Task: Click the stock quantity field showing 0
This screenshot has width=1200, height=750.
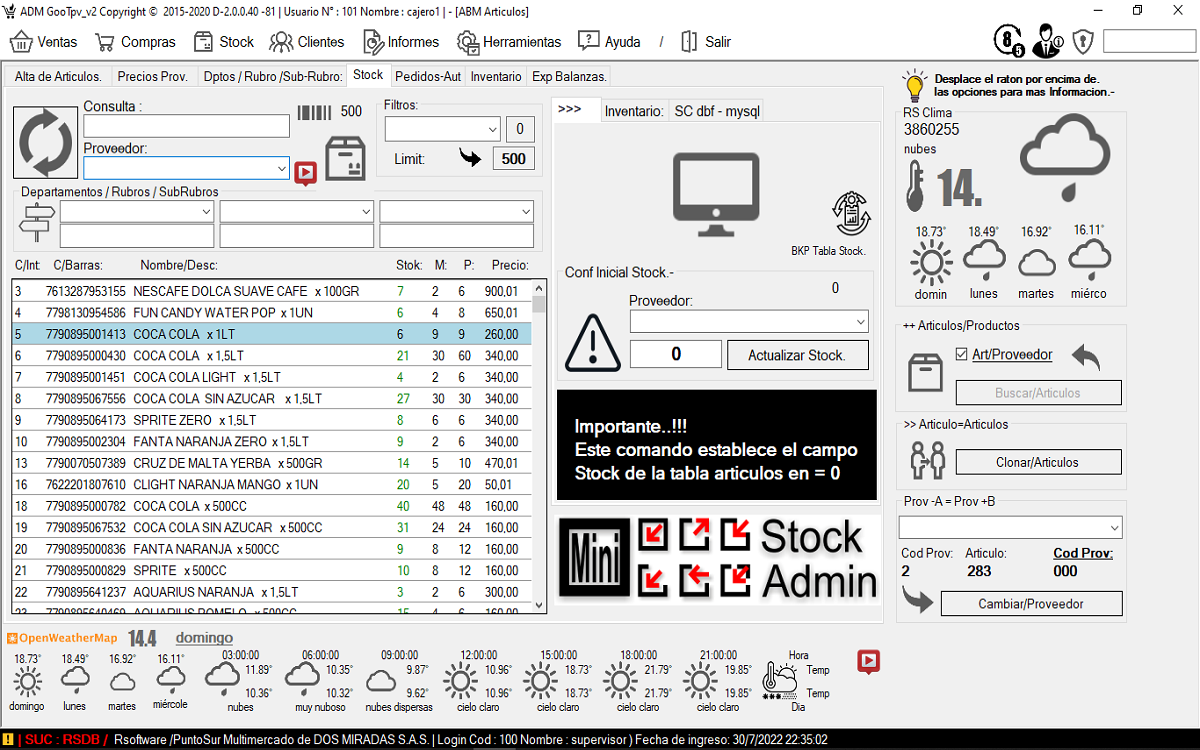Action: (676, 354)
